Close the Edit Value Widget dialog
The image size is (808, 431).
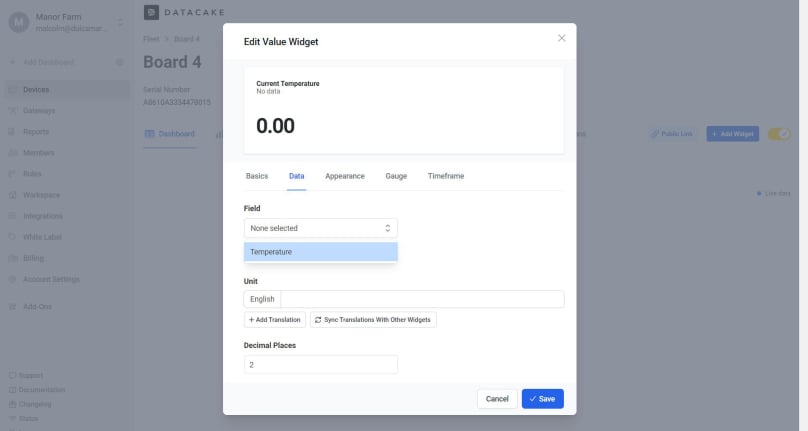pyautogui.click(x=561, y=38)
